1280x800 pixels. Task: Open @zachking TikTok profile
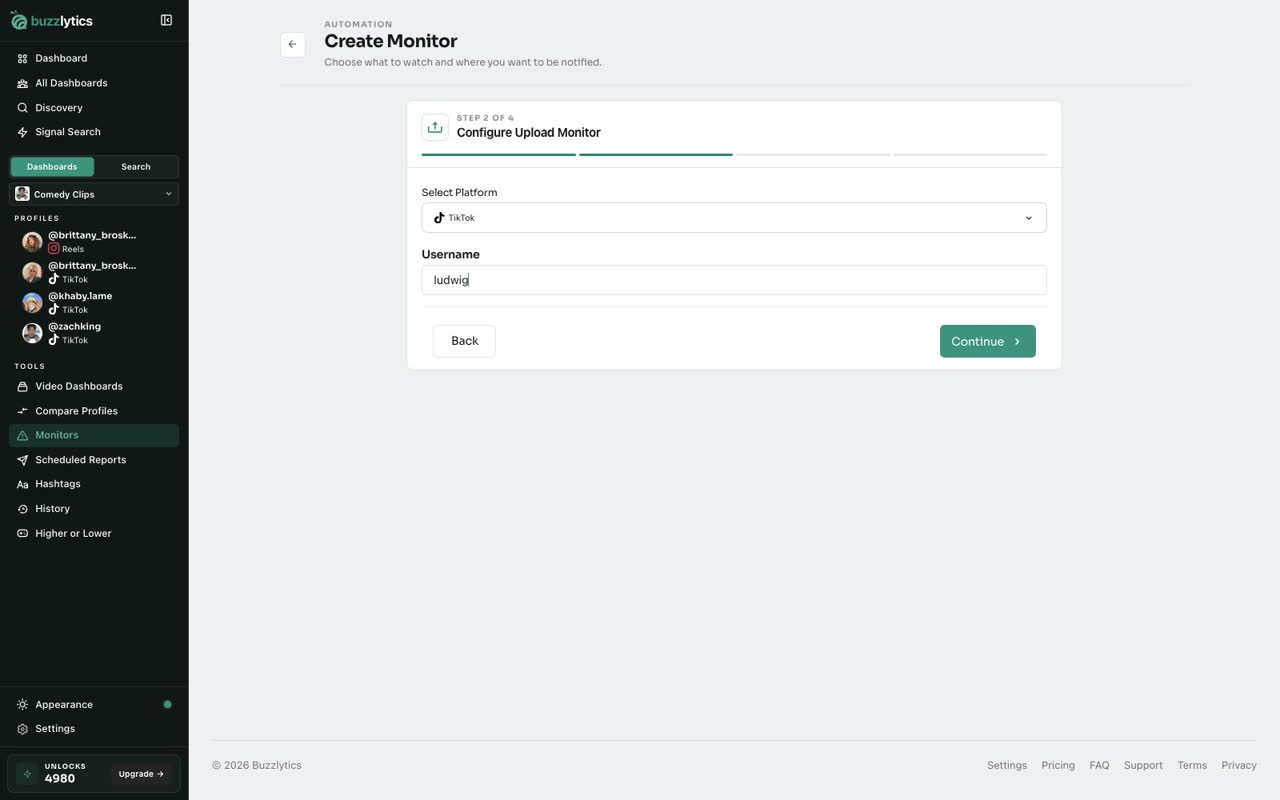(94, 333)
